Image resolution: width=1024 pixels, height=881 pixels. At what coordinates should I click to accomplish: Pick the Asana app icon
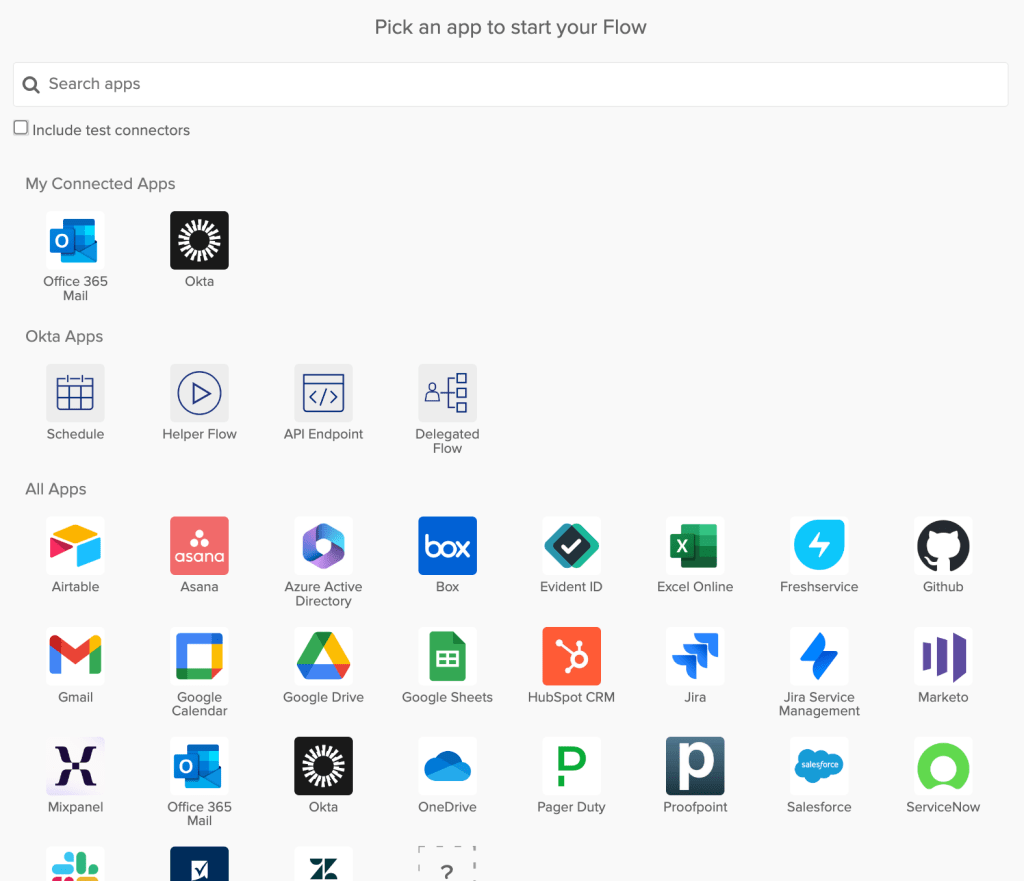tap(199, 546)
